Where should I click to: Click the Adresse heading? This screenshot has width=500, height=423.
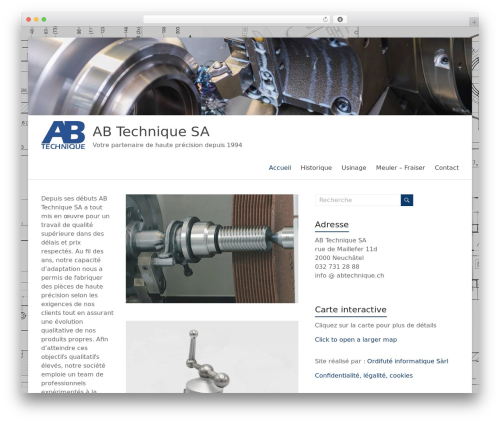[332, 225]
